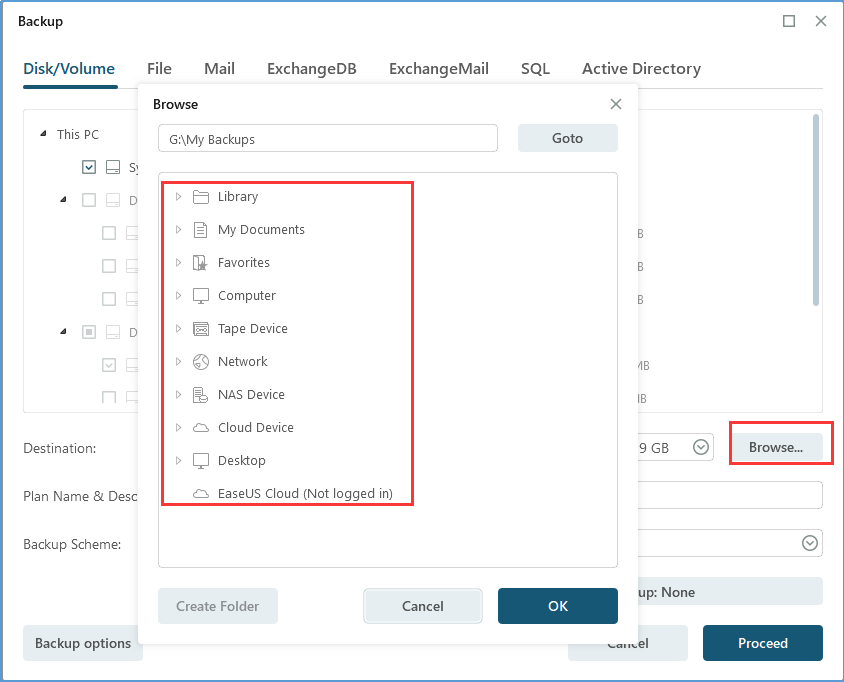Switch to the Active Directory tab

point(642,69)
